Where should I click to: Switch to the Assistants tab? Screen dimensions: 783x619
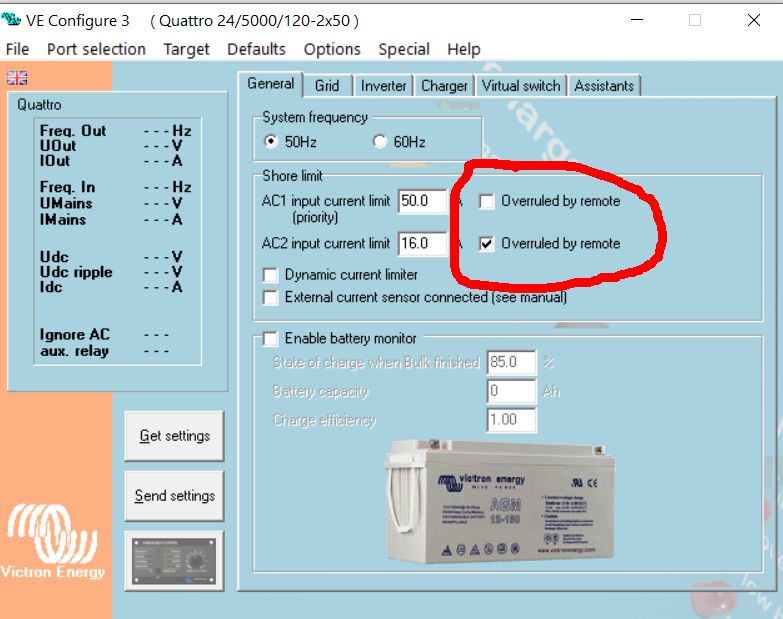[604, 86]
